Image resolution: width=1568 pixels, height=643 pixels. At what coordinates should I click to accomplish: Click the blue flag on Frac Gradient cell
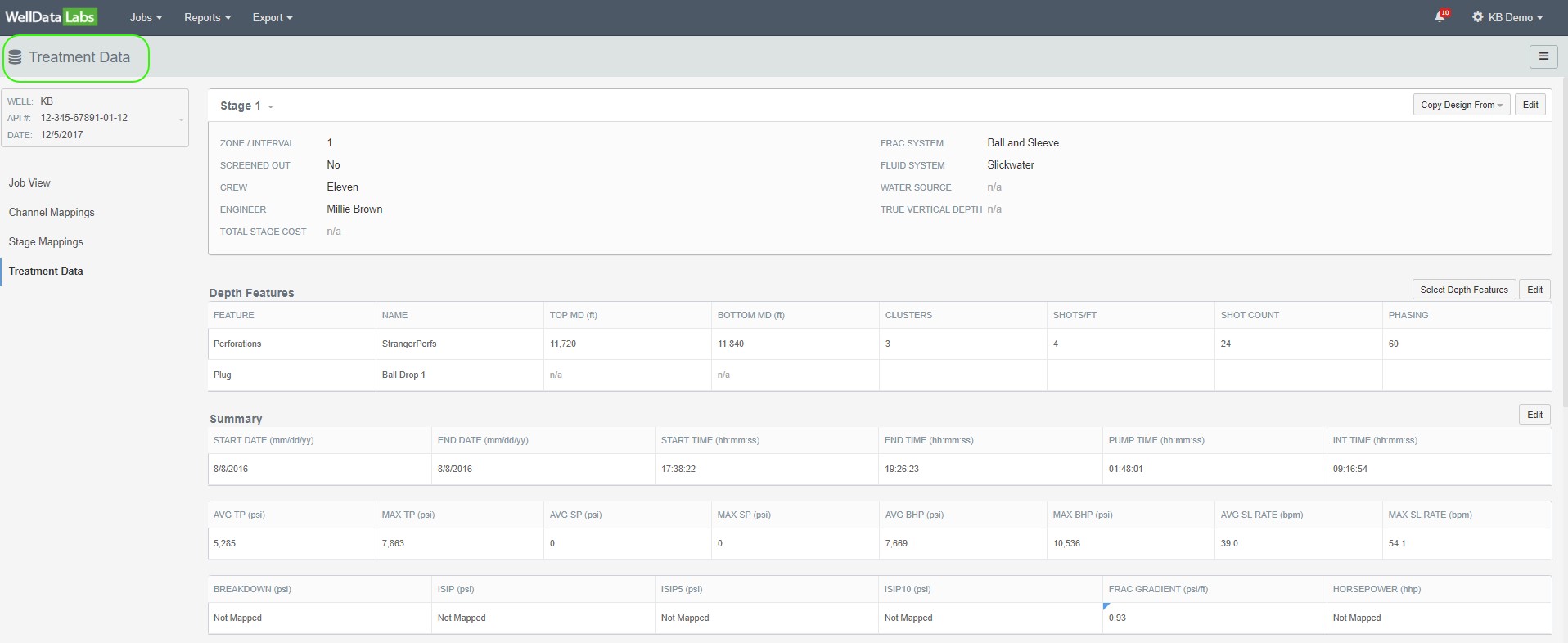(1106, 606)
